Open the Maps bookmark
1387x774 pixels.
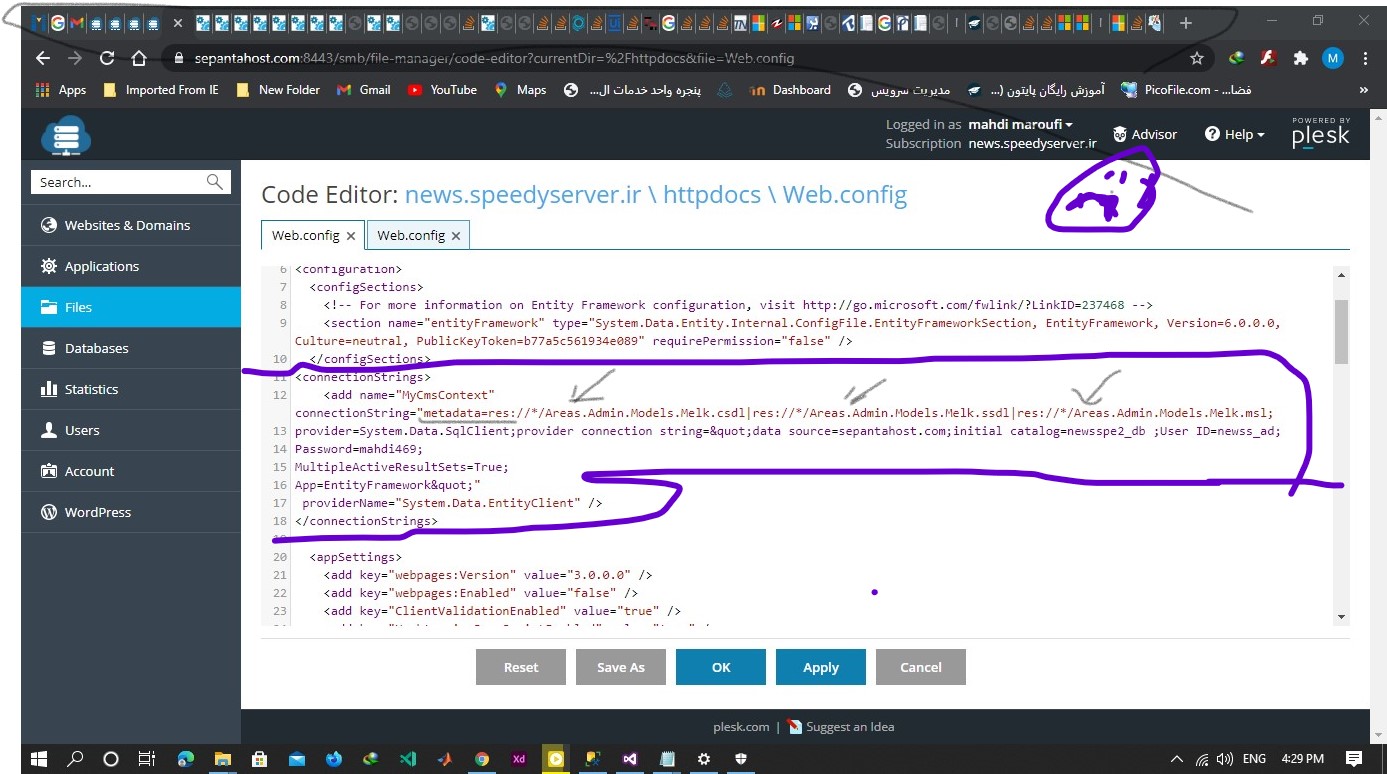(x=520, y=90)
